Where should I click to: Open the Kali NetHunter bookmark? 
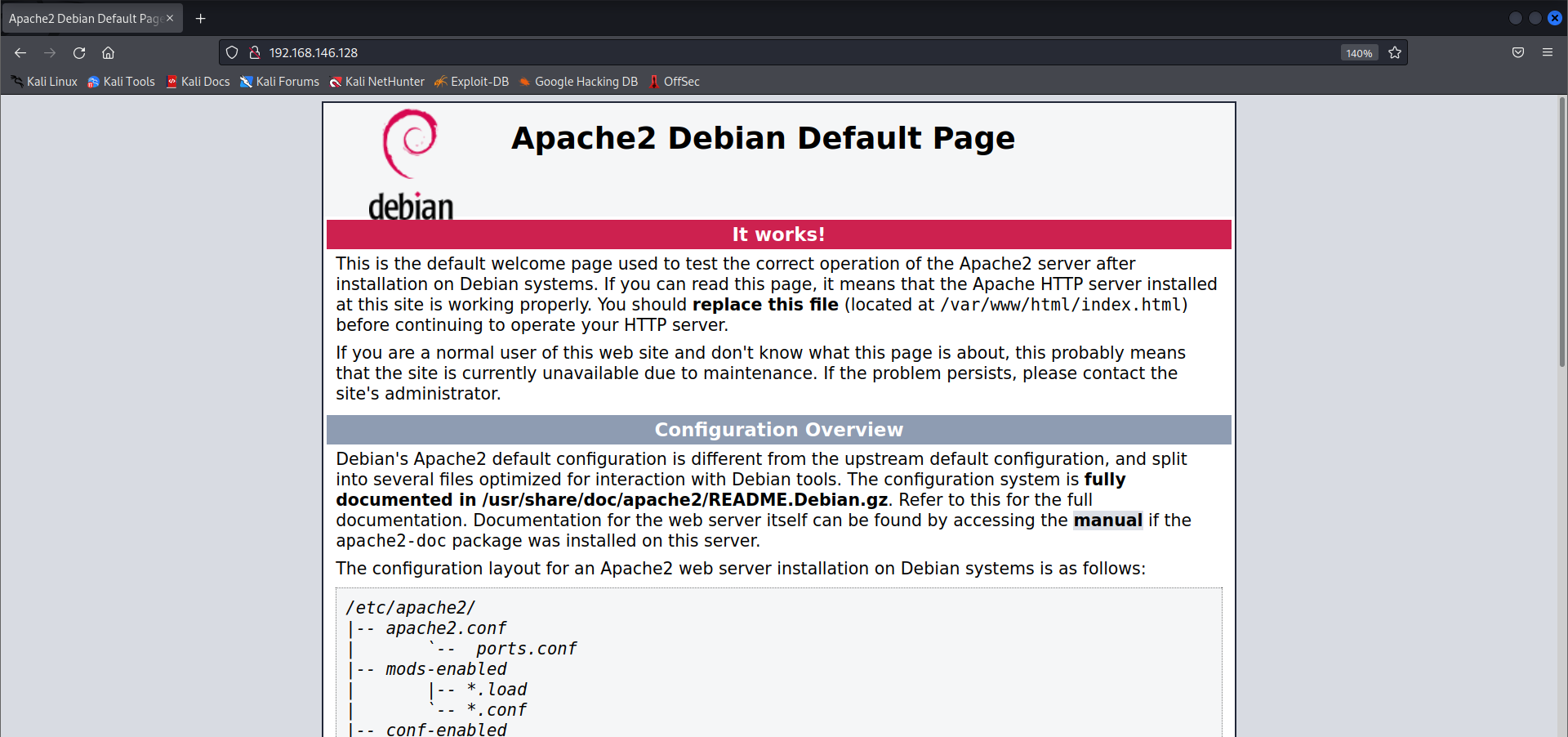point(376,82)
